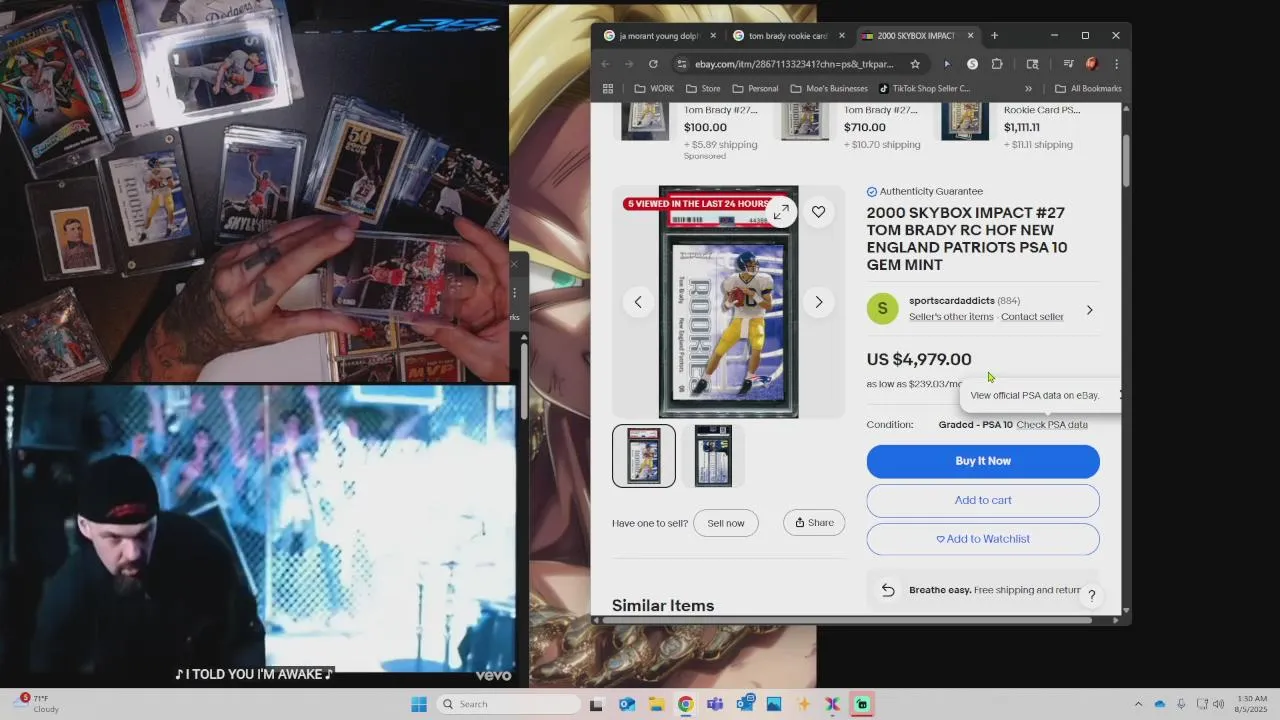Open the $710.00 Tom Brady listing

(x=850, y=127)
